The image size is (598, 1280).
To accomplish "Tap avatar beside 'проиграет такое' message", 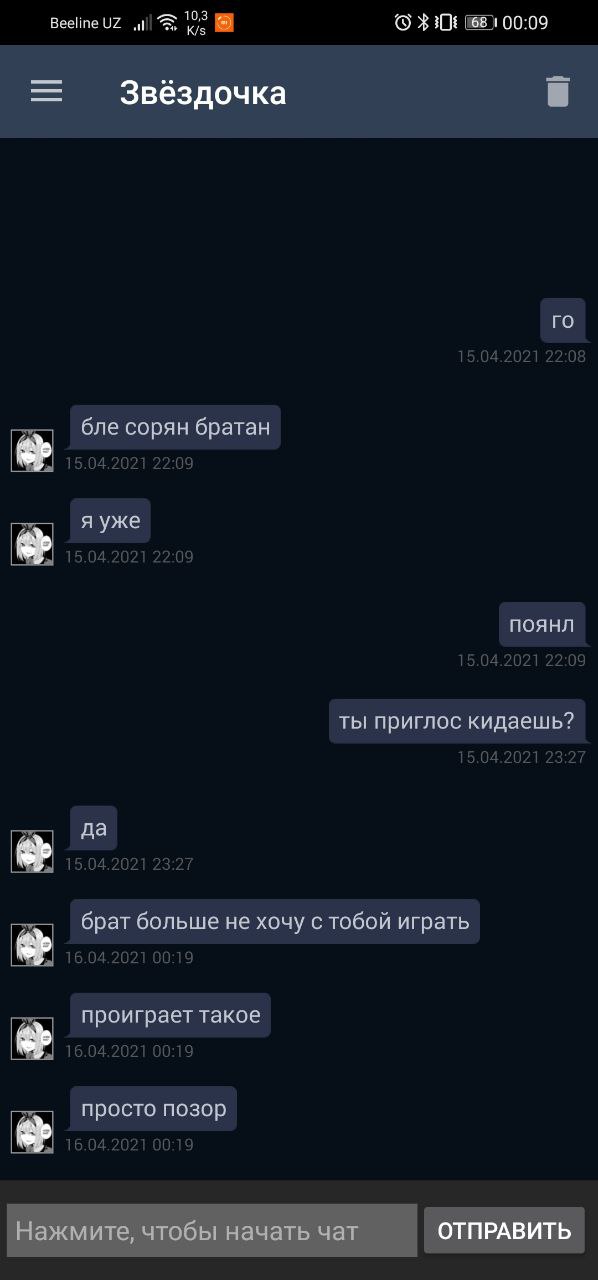I will pyautogui.click(x=32, y=1038).
